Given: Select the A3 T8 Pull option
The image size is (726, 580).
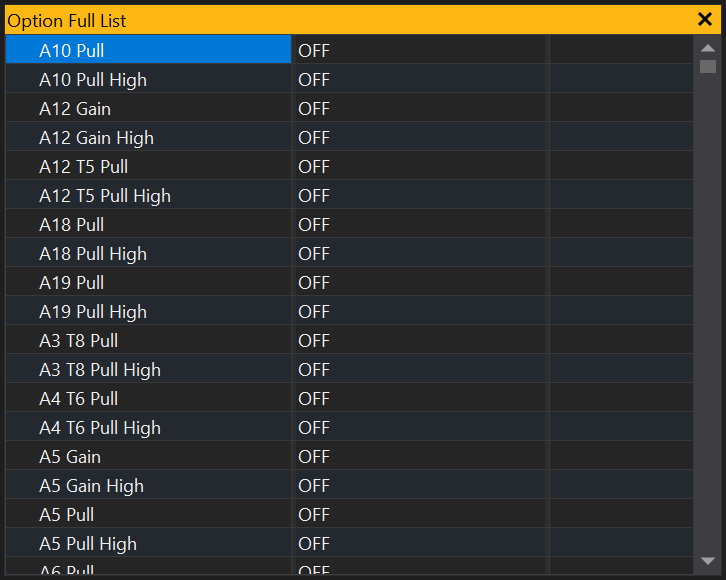Looking at the screenshot, I should pyautogui.click(x=78, y=340).
